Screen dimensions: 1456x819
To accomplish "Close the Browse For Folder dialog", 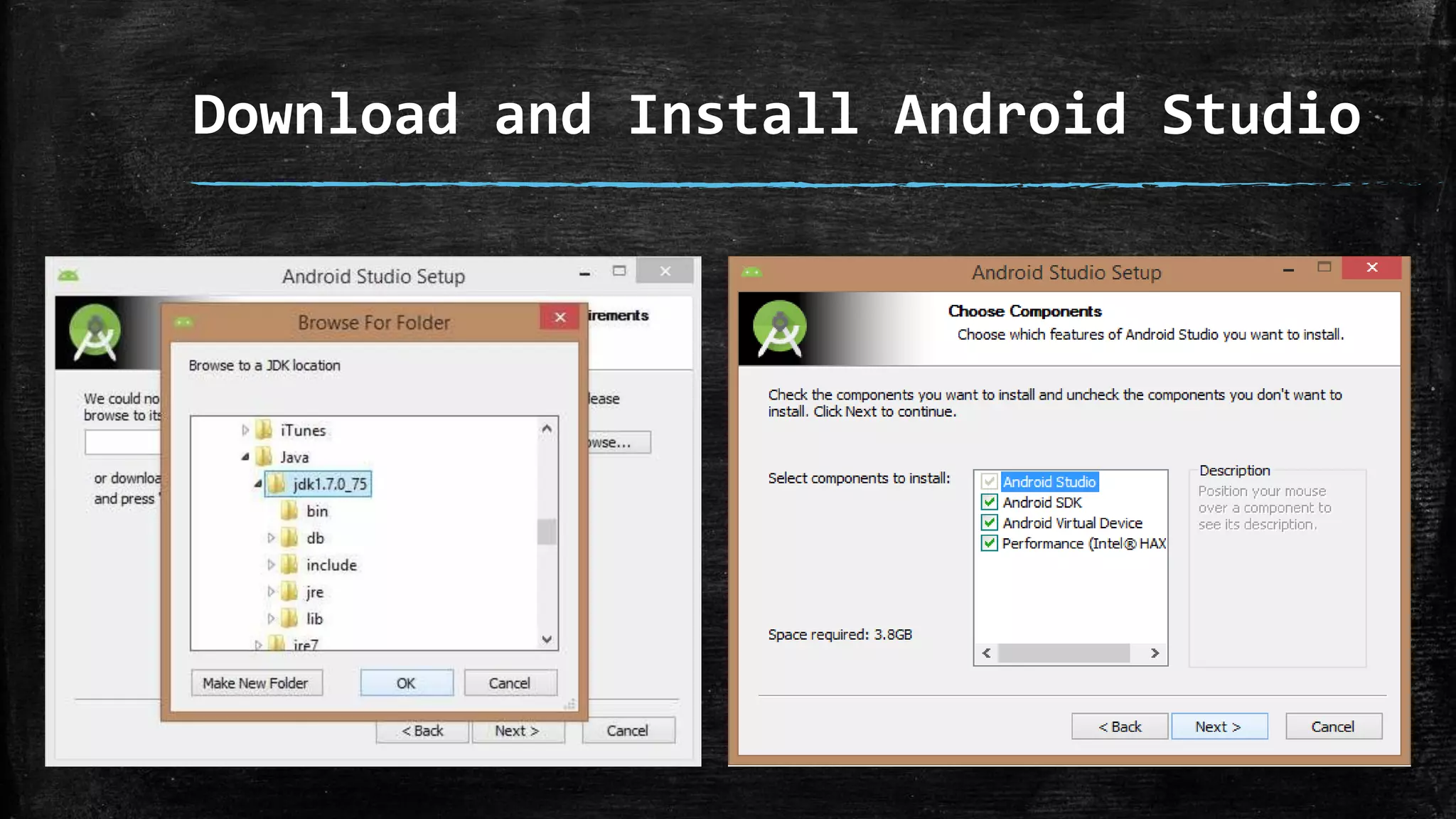I will point(560,317).
